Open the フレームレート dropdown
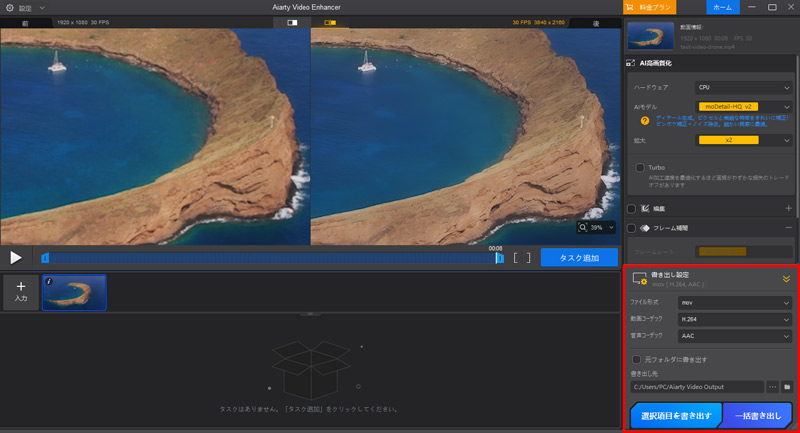The image size is (800, 433). click(x=744, y=252)
